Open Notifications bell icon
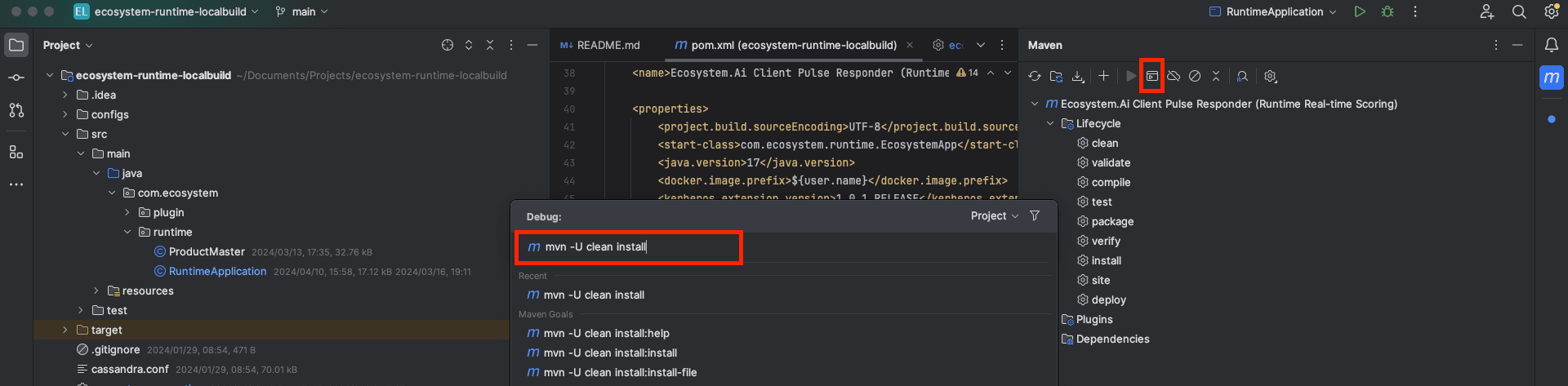The width and height of the screenshot is (1568, 386). coord(1552,45)
